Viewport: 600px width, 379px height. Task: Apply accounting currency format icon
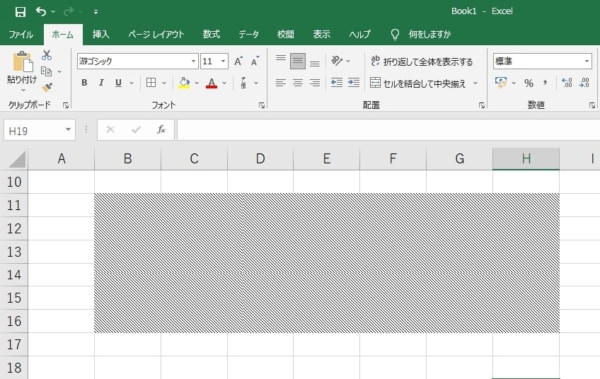(x=501, y=82)
